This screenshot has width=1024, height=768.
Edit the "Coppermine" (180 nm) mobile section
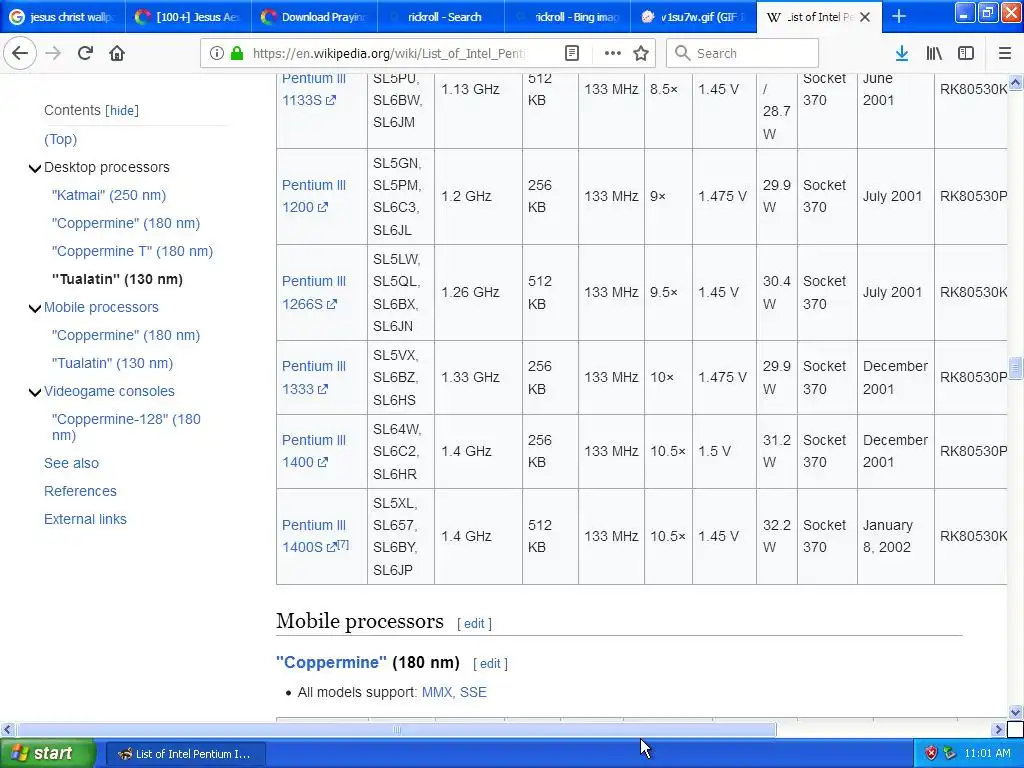[490, 664]
